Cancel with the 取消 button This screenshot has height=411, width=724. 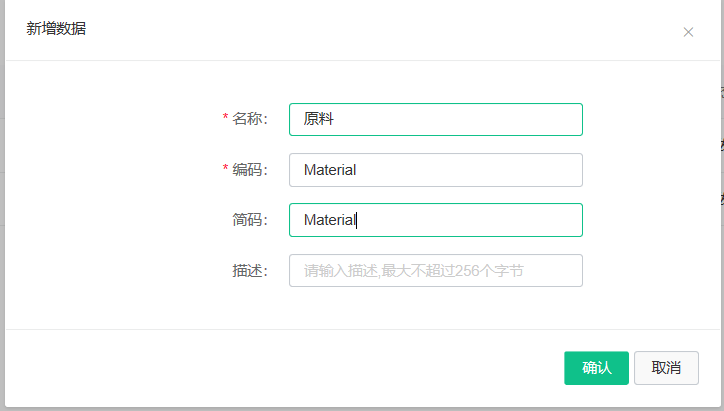[666, 368]
